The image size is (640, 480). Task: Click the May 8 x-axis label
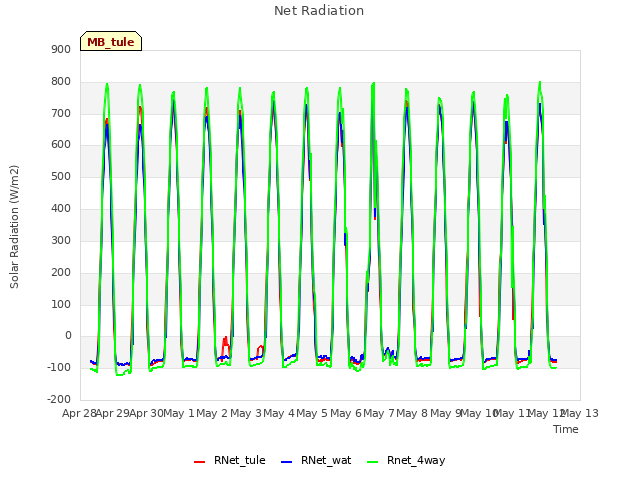(412, 413)
